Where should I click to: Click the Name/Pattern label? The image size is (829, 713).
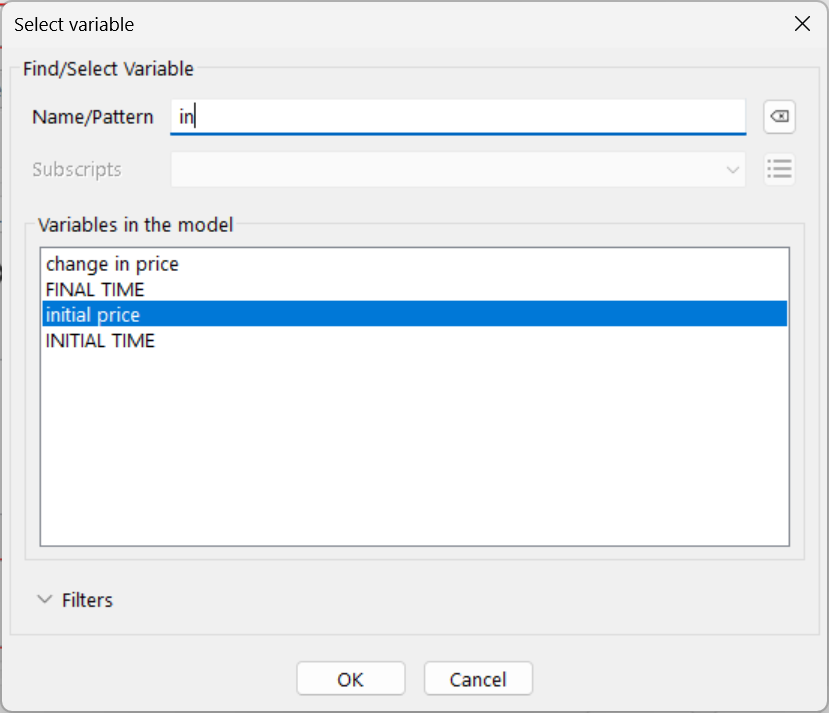[x=93, y=117]
